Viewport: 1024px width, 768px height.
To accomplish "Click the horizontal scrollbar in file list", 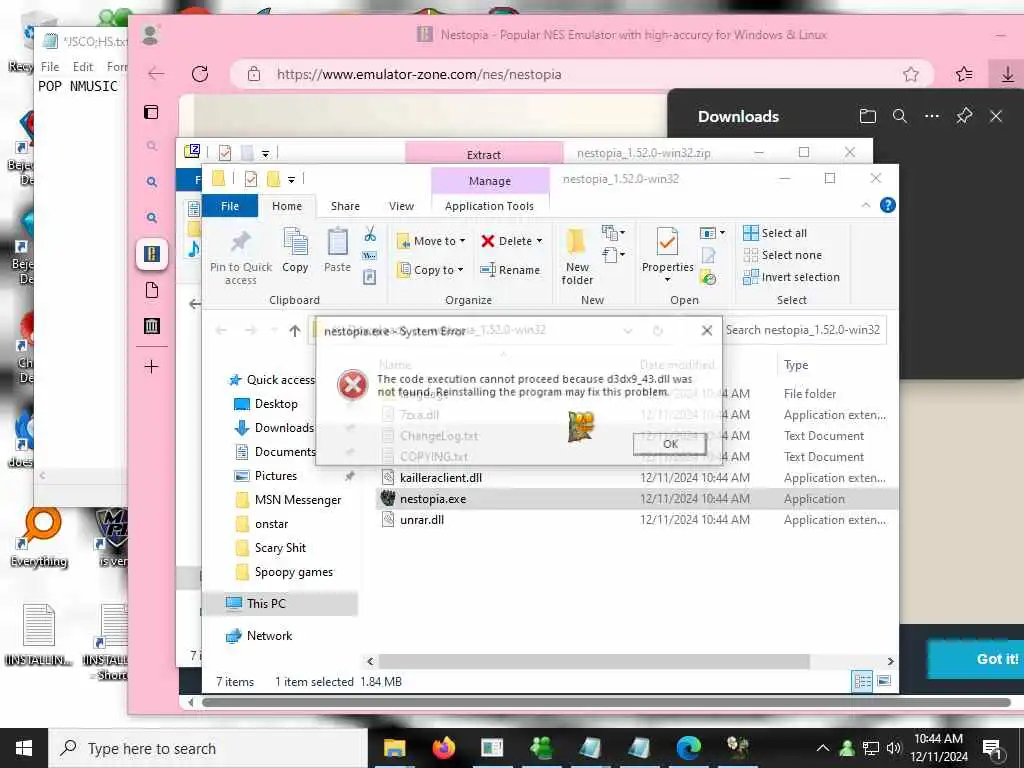I will pyautogui.click(x=594, y=662).
